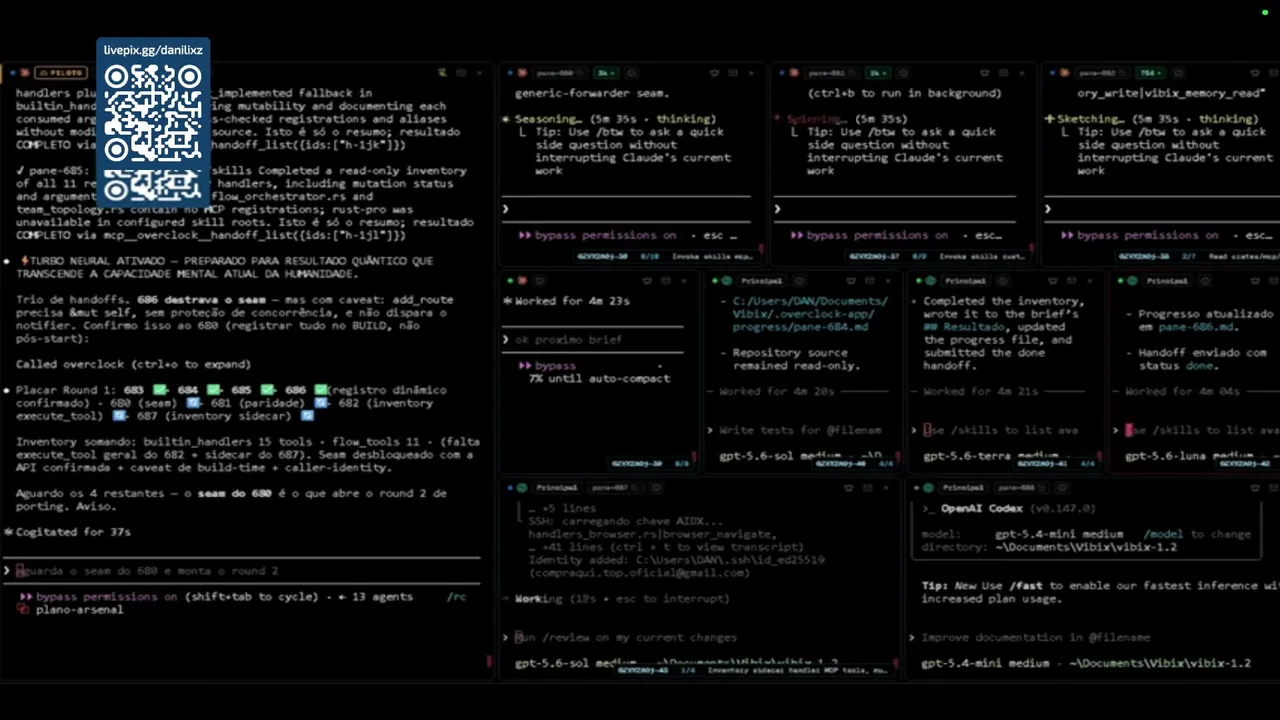Click the 'Principal' tag in the gpt-5.6-terra pane

964,281
